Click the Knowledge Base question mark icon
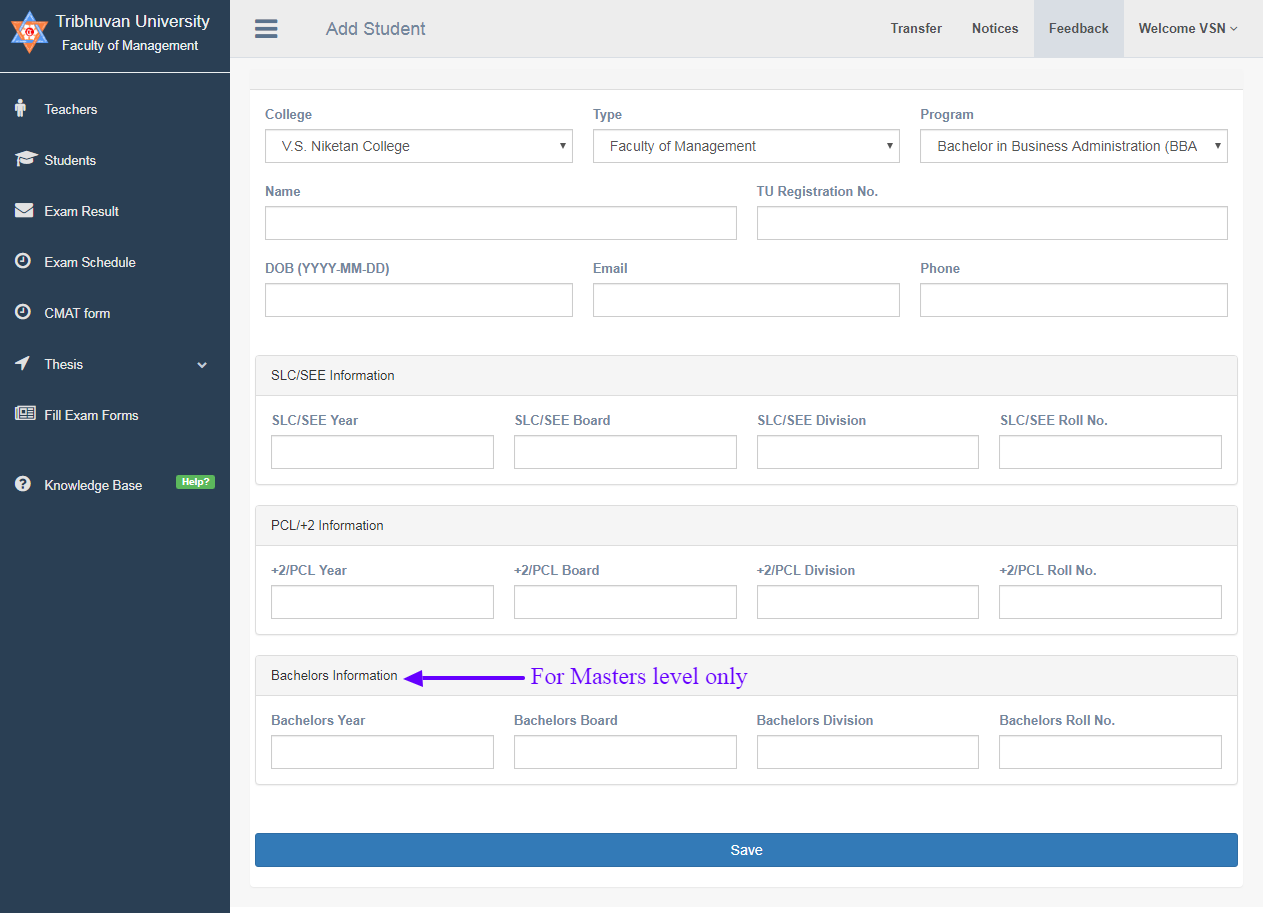Screen dimensions: 1263x913 pyautogui.click(x=23, y=484)
